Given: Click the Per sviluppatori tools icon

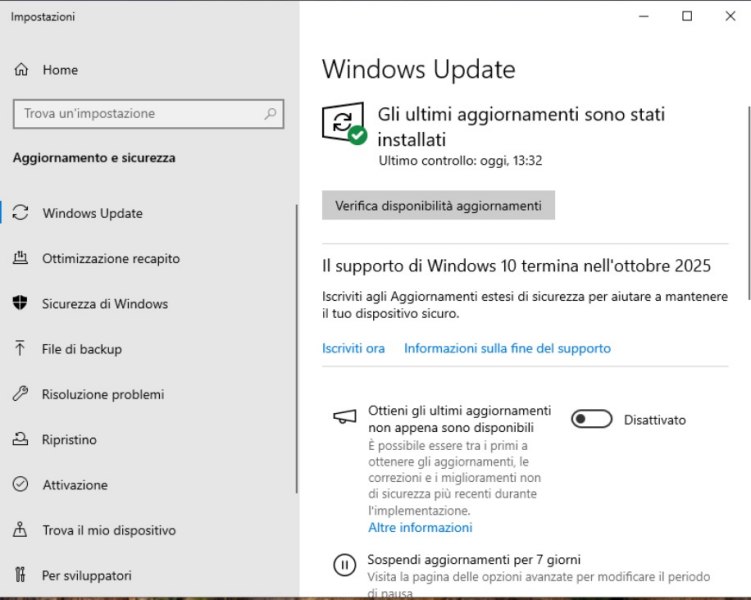Looking at the screenshot, I should click(x=20, y=575).
